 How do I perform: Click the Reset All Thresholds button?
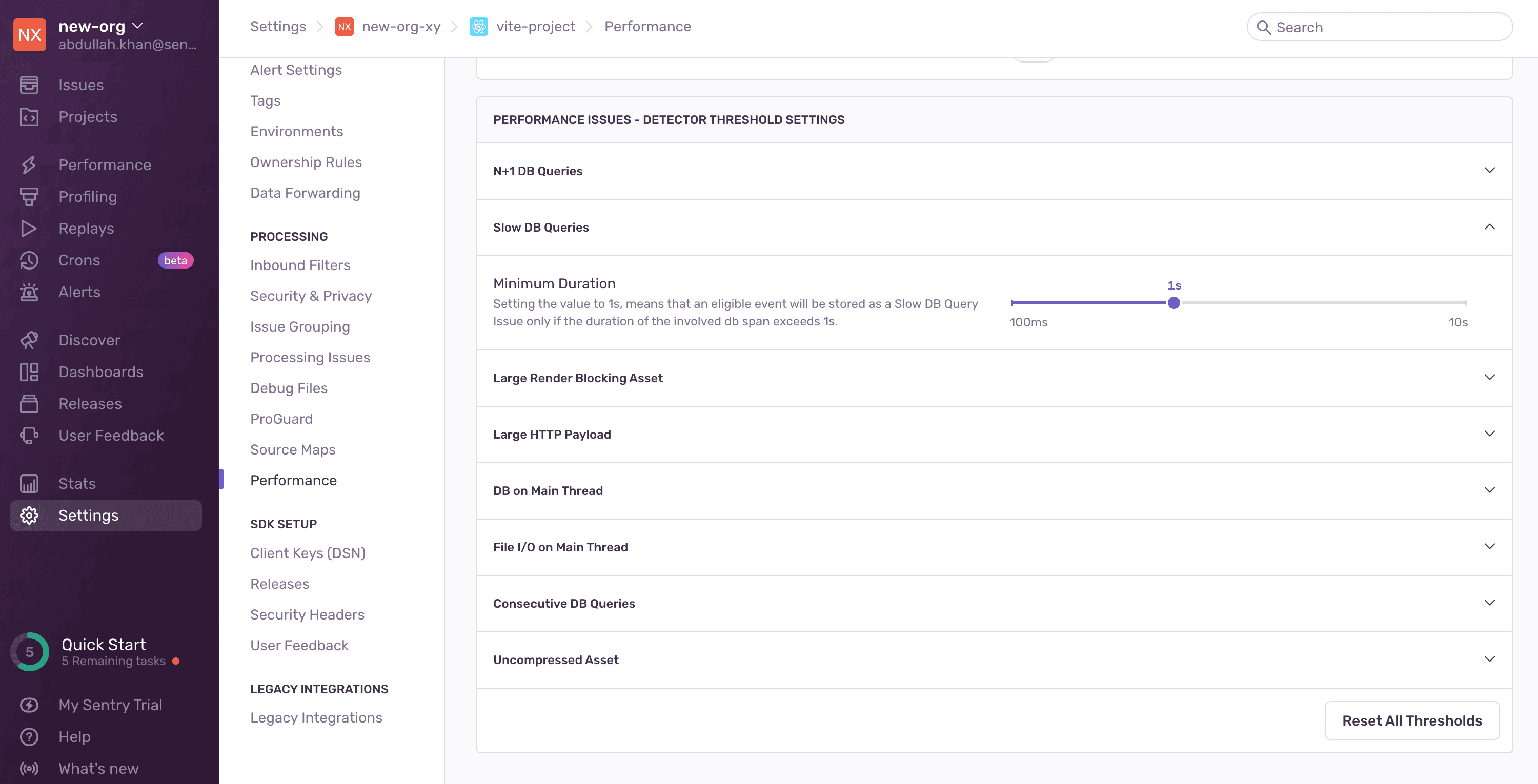(1412, 720)
